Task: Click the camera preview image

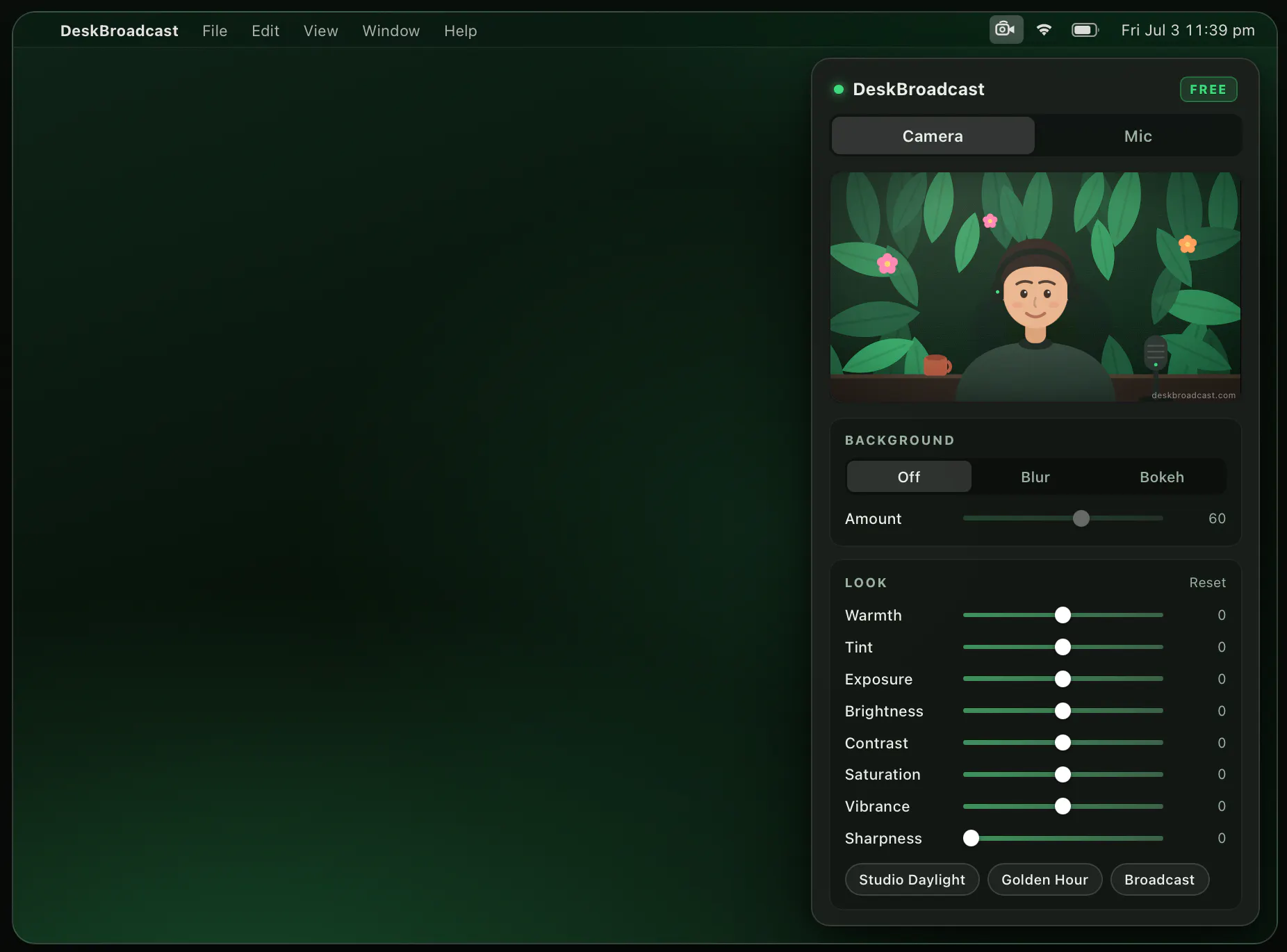Action: 1035,286
